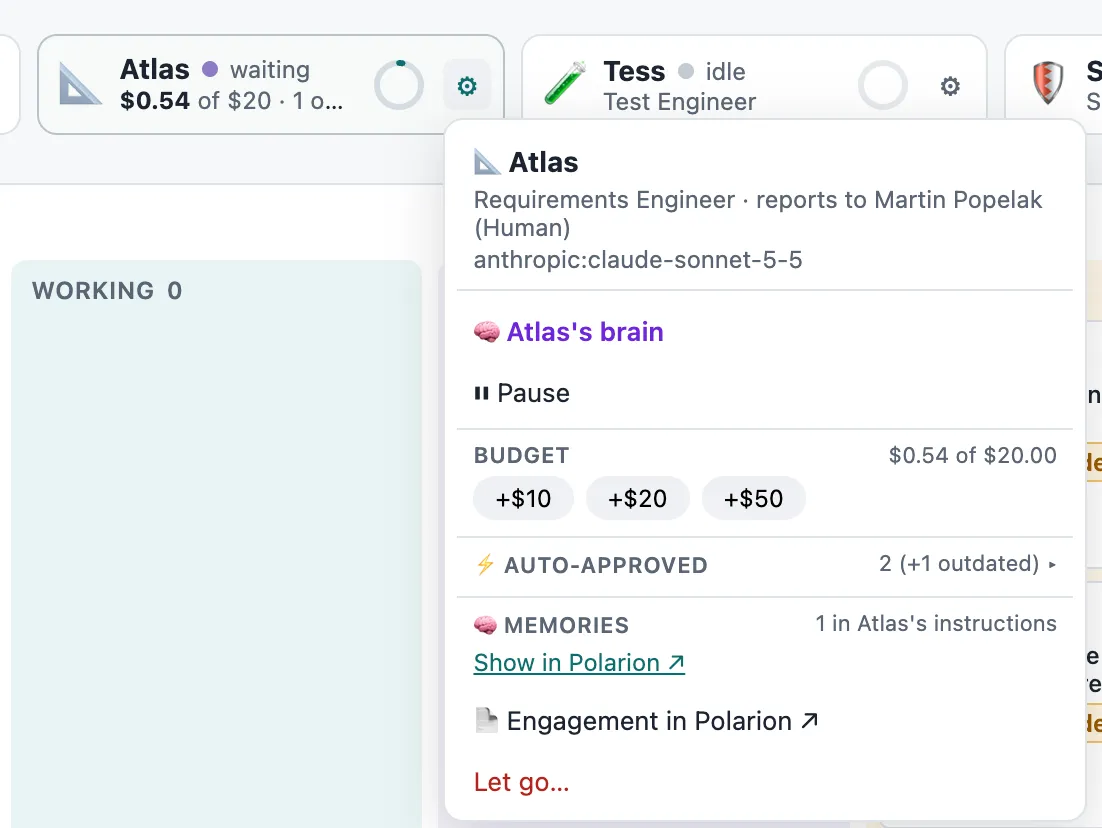Click ruler icon in Atlas popup header
The image size is (1102, 828).
tap(487, 162)
